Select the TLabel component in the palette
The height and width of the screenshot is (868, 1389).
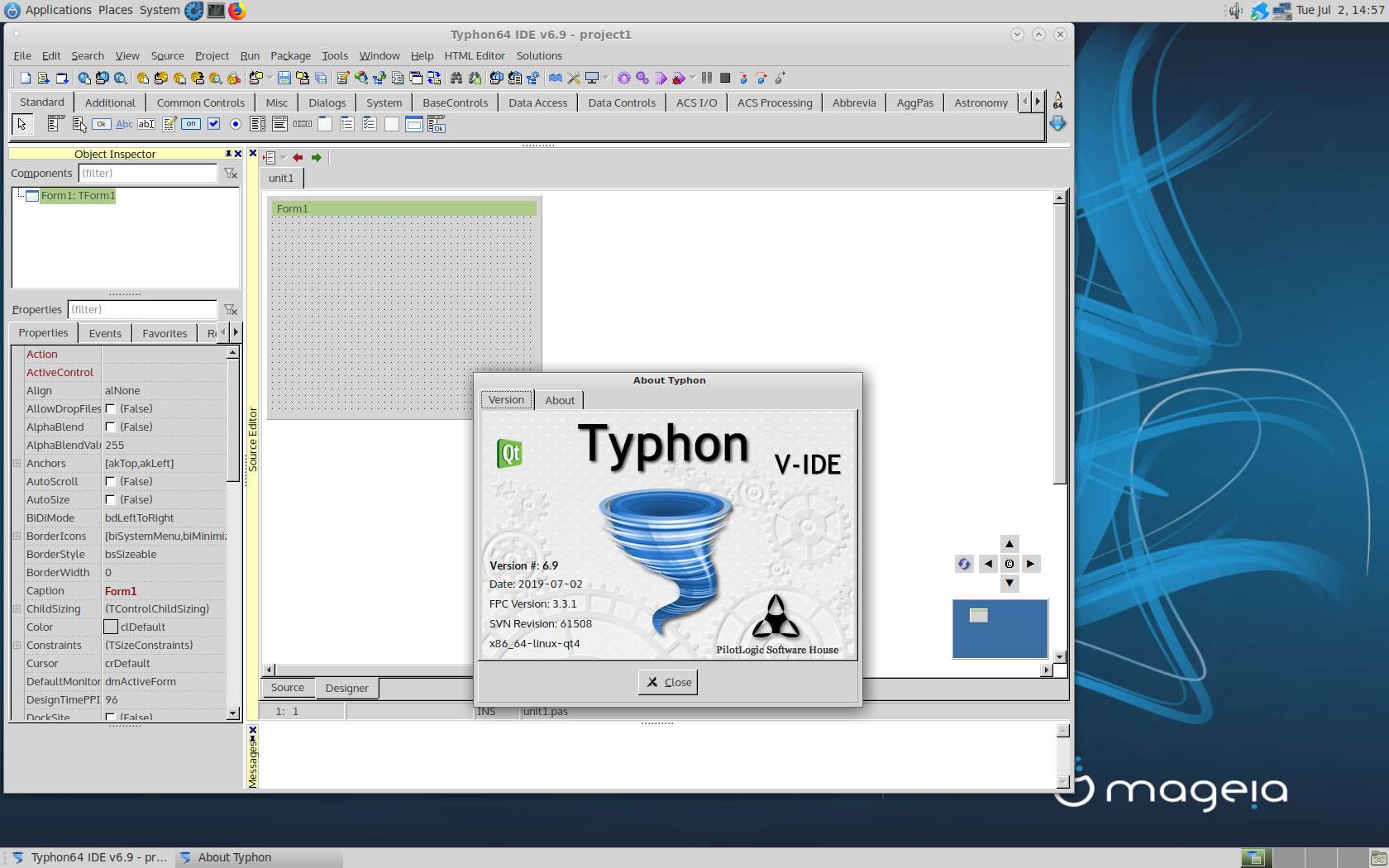click(x=124, y=124)
